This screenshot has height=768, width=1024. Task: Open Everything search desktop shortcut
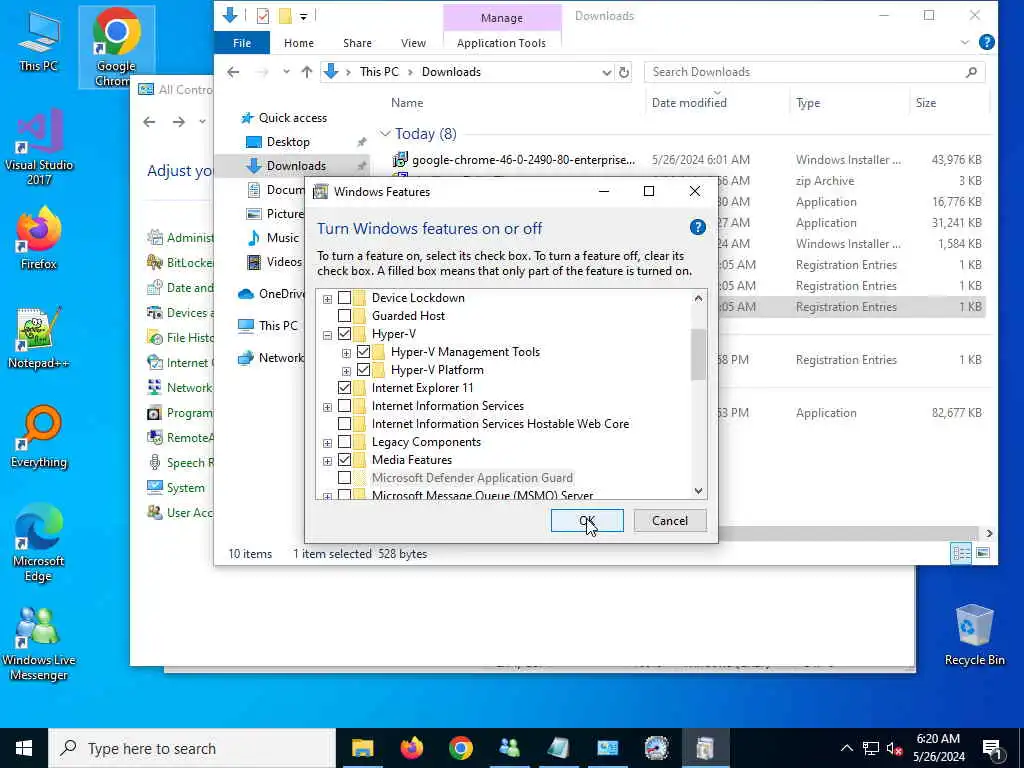point(39,436)
